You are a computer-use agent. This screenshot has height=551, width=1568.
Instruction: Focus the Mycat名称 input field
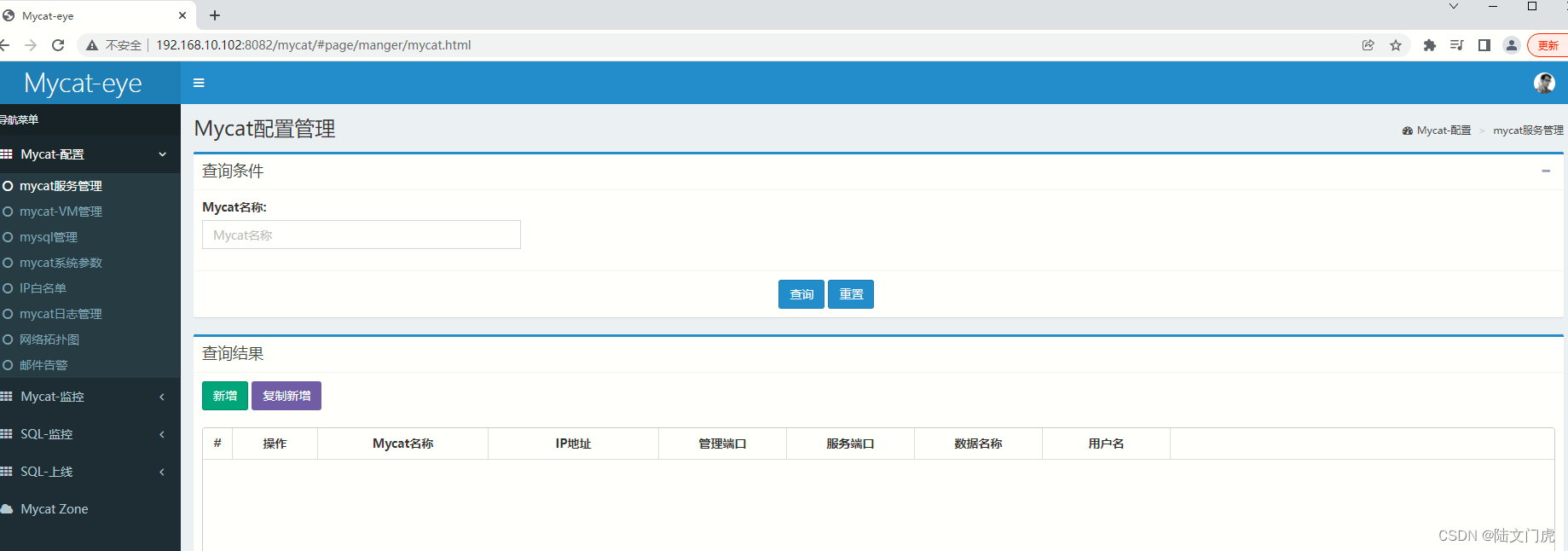(x=362, y=235)
